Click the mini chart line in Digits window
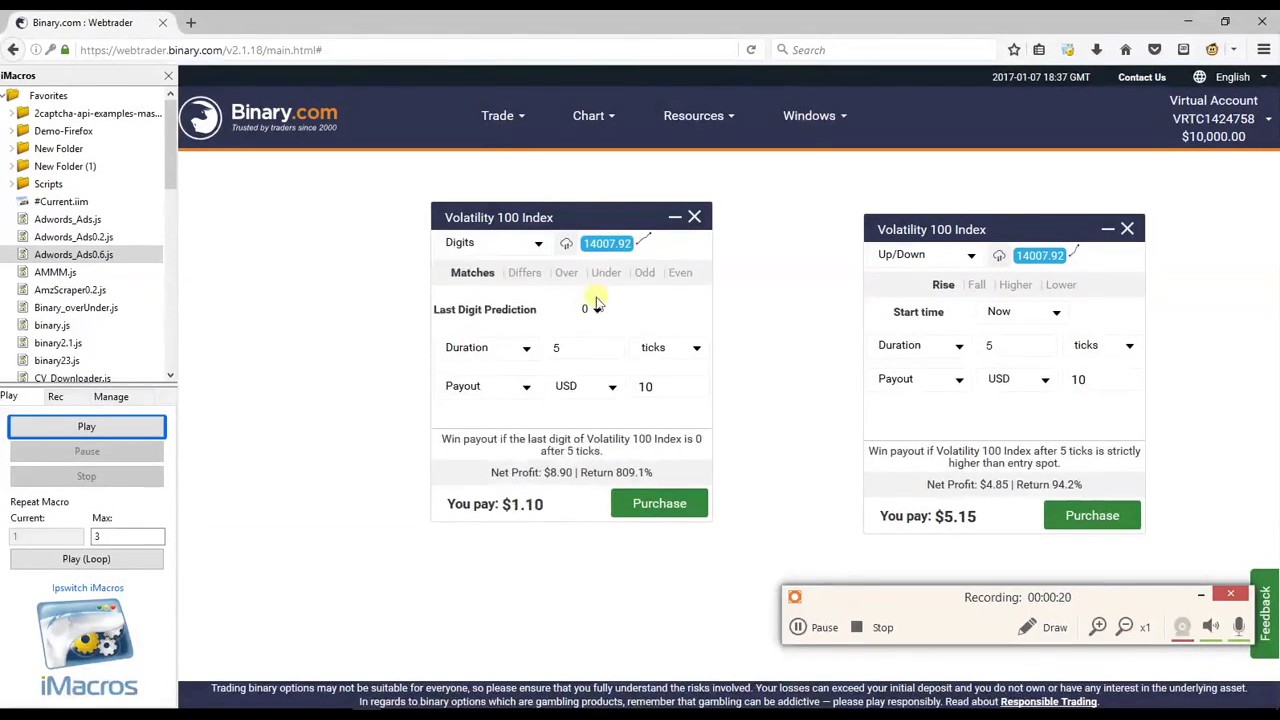The image size is (1280, 720). pyautogui.click(x=644, y=240)
